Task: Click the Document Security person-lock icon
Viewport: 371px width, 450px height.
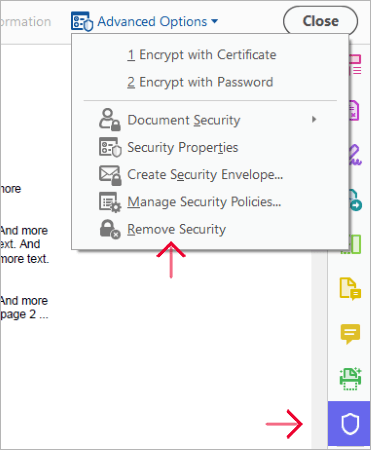Action: [x=109, y=119]
